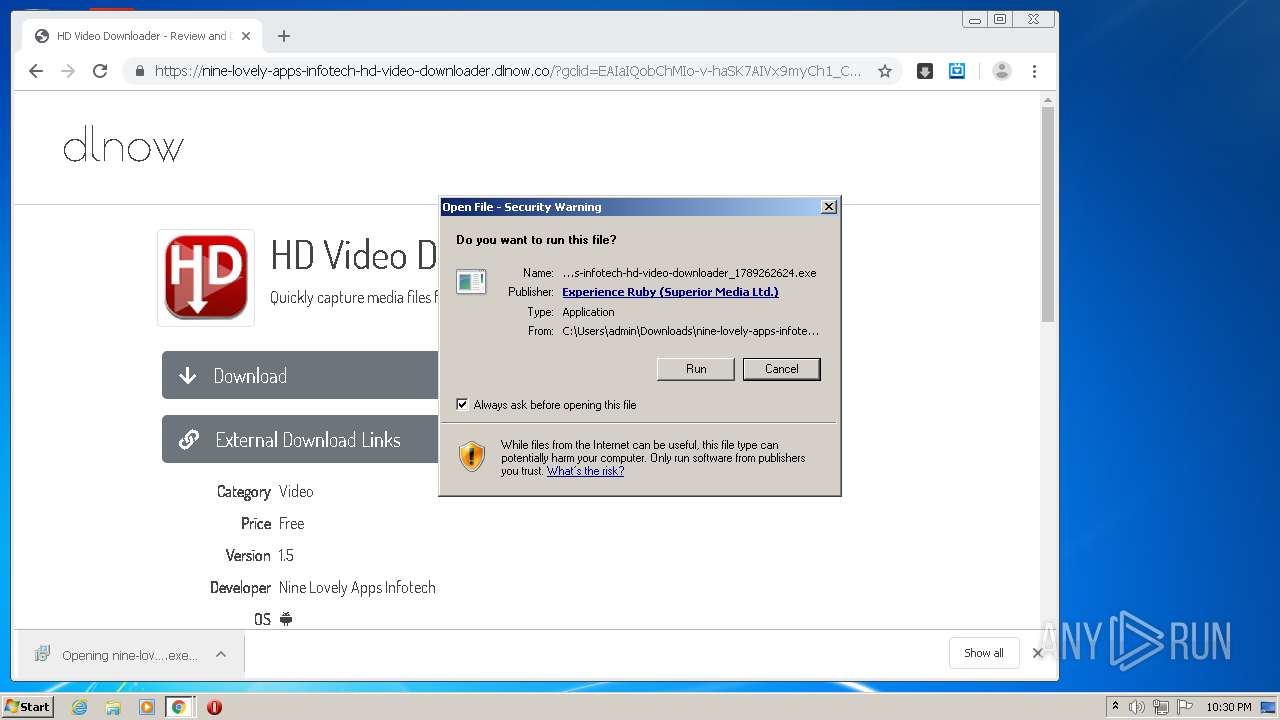Screen dimensions: 1280x720
Task: Close the Open File security warning dialog
Action: coord(828,207)
